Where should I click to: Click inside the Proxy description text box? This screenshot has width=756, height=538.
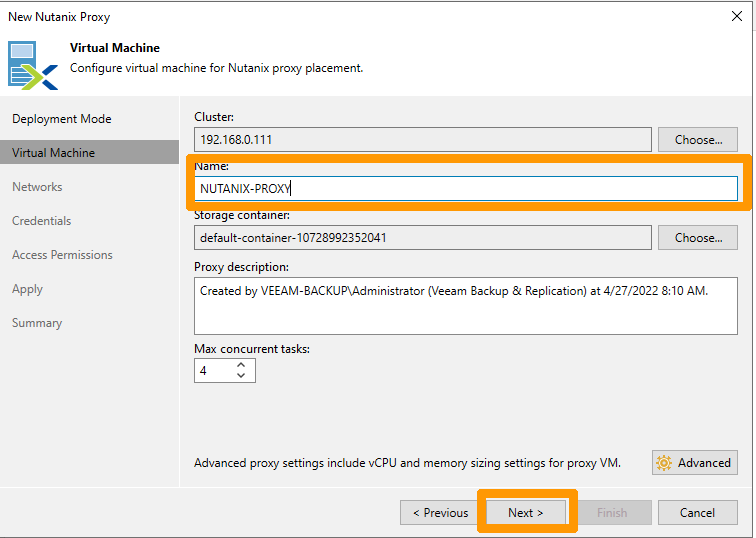click(466, 306)
